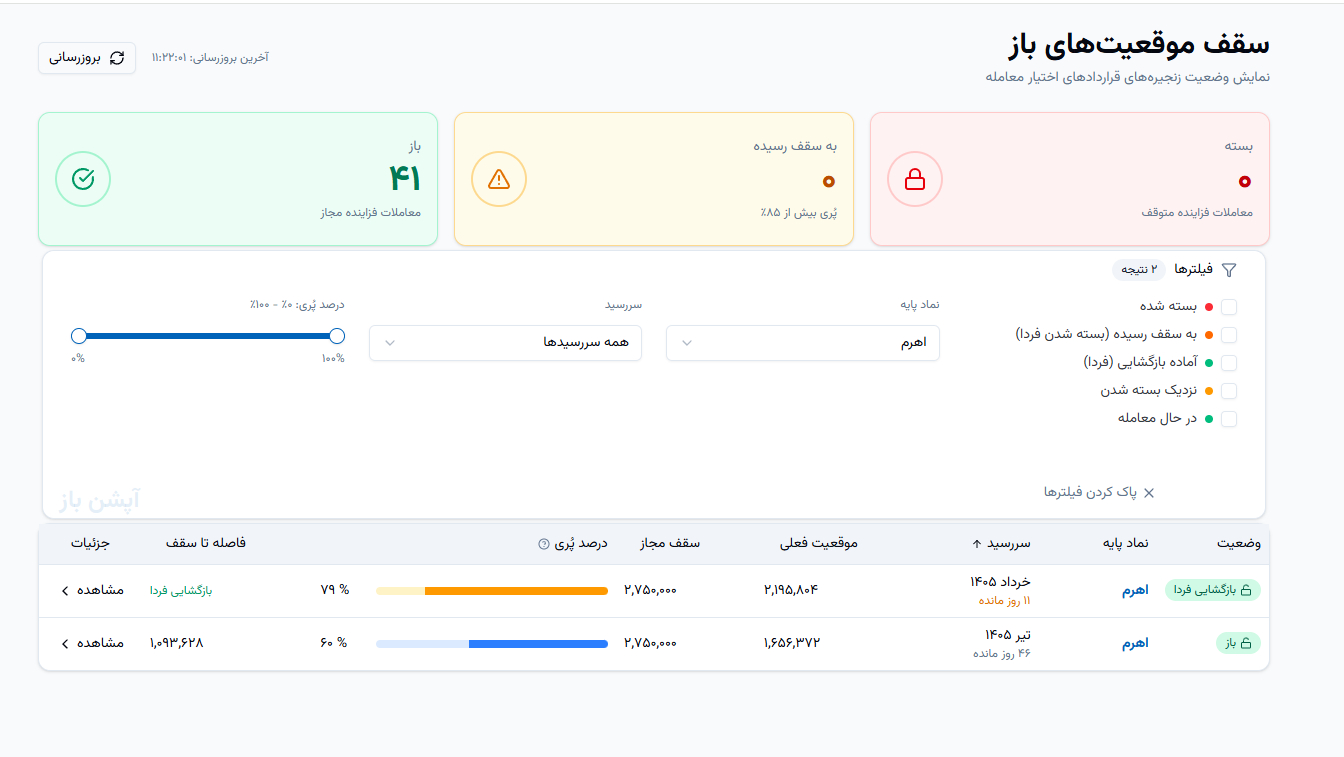Open مشاهده details for the خرداد ۱۴۰۵ row
Viewport: 1344px width, 757px height.
pyautogui.click(x=93, y=590)
